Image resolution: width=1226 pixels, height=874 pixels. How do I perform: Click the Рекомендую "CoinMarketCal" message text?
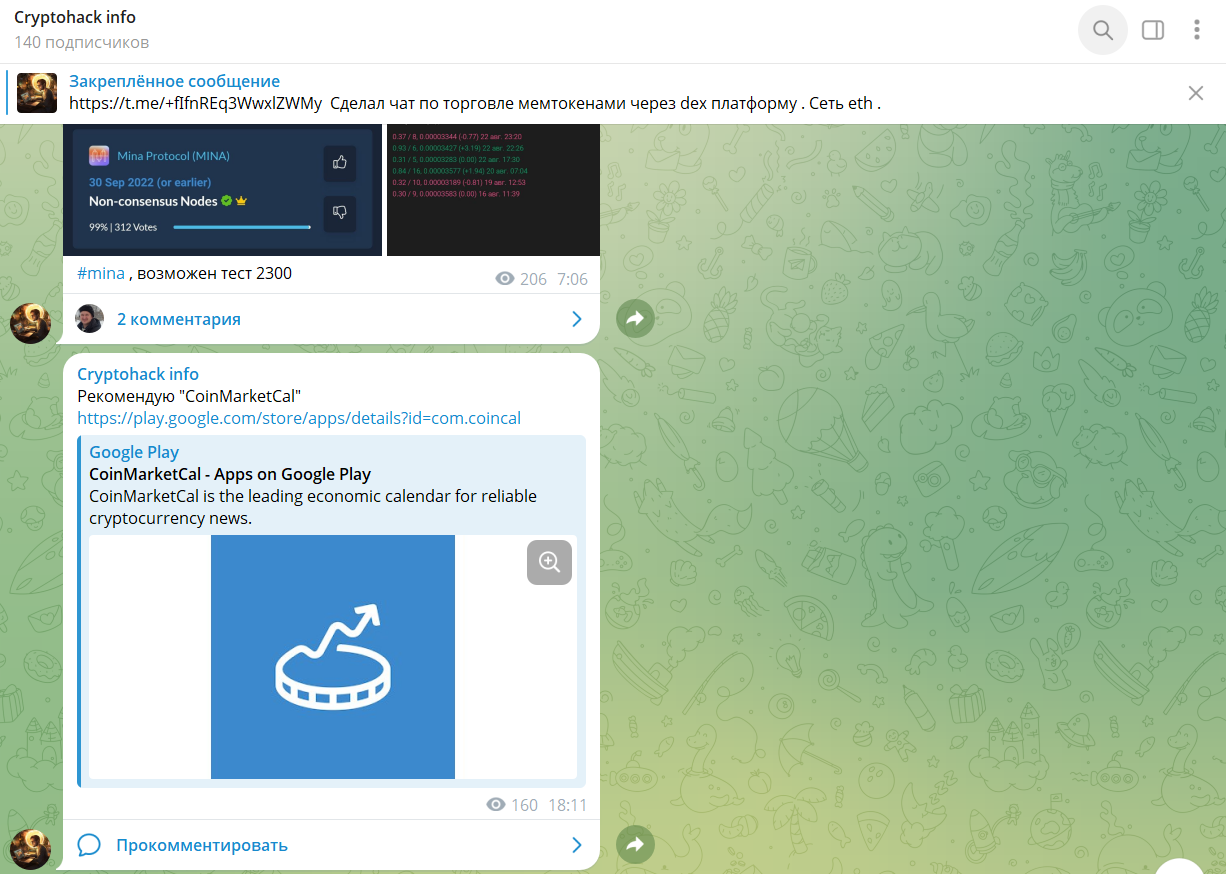[189, 396]
